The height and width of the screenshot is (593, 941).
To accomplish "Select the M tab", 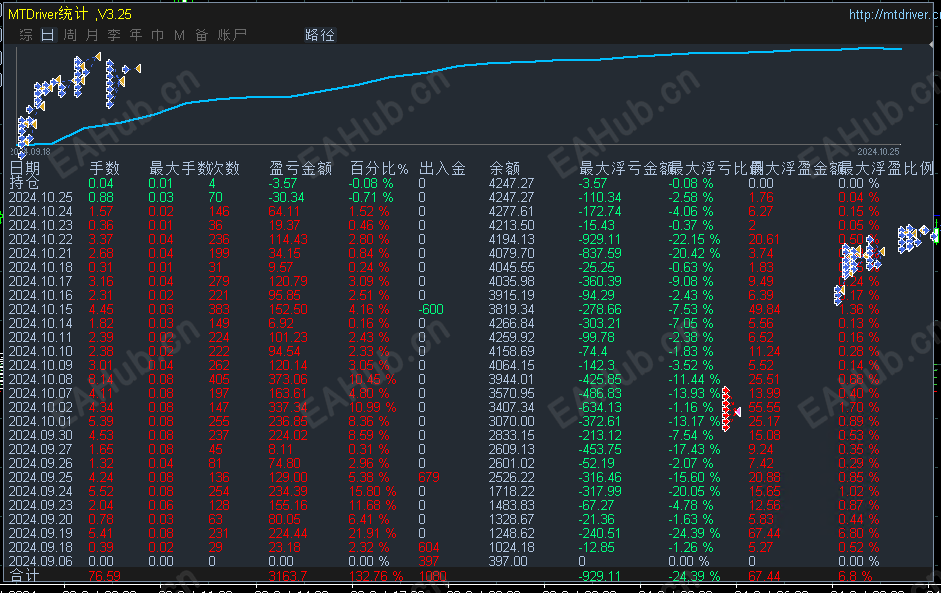I will point(179,35).
